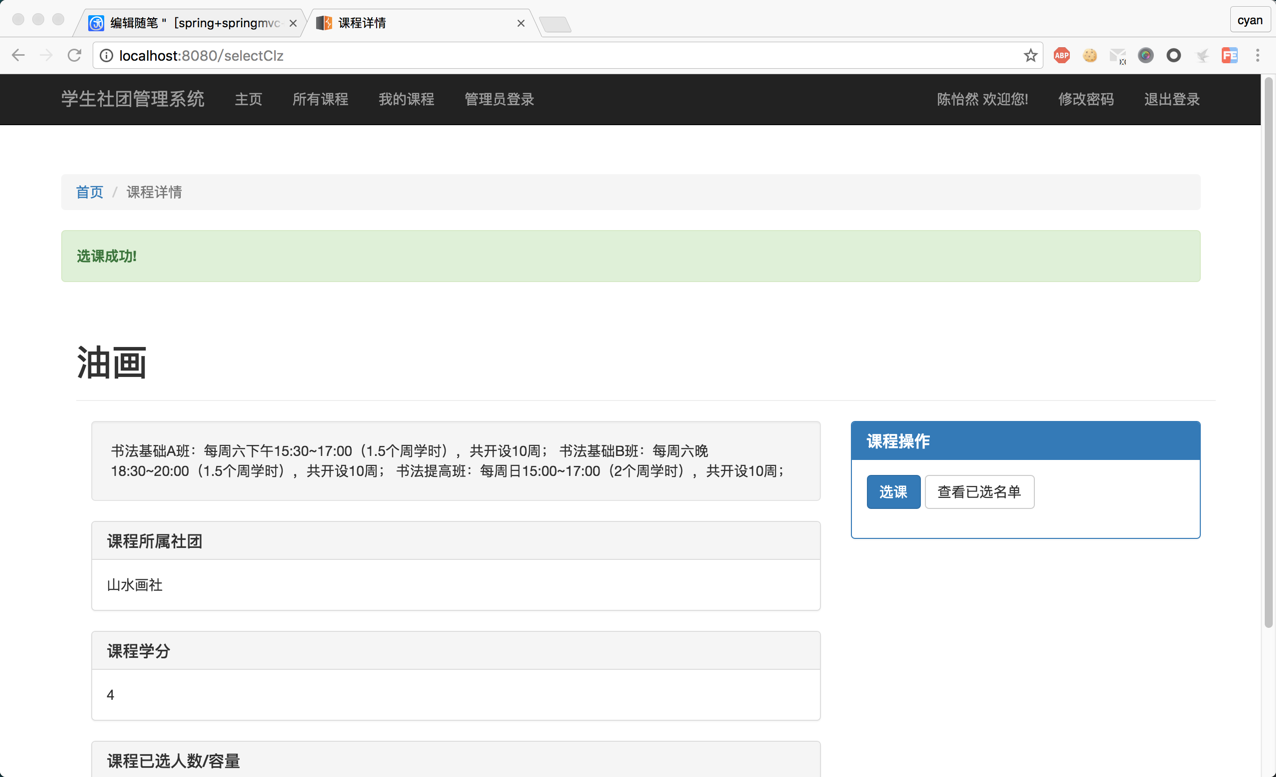
Task: Open the 所有课程 navigation menu item
Action: pos(320,99)
